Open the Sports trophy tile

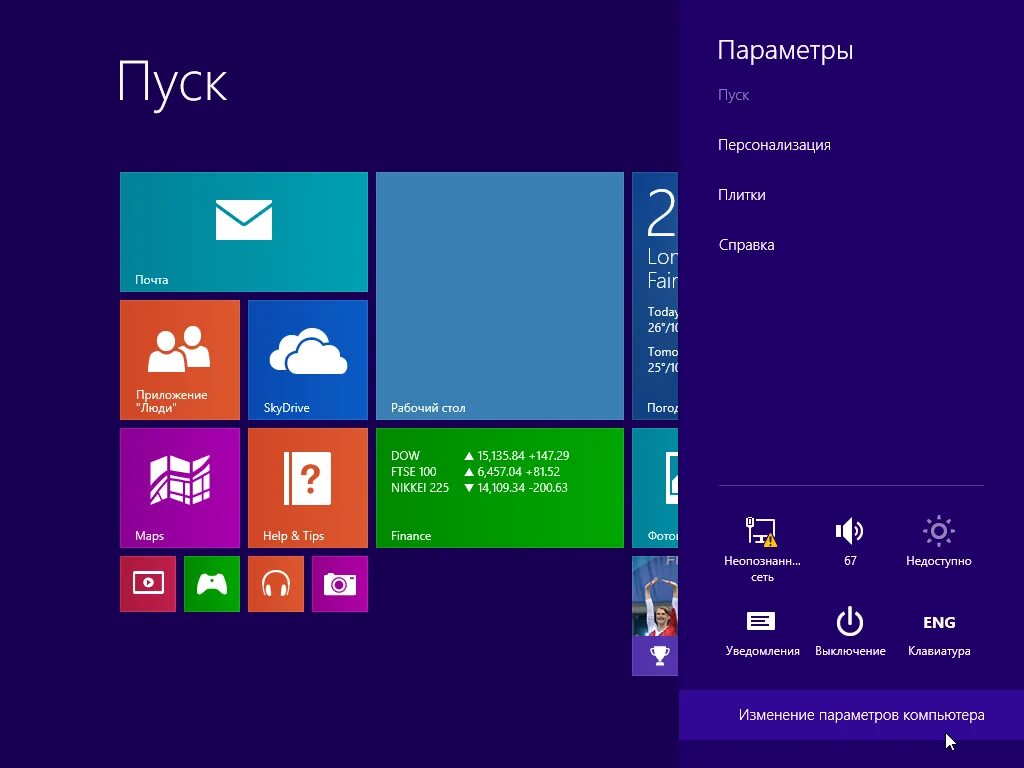[x=655, y=616]
